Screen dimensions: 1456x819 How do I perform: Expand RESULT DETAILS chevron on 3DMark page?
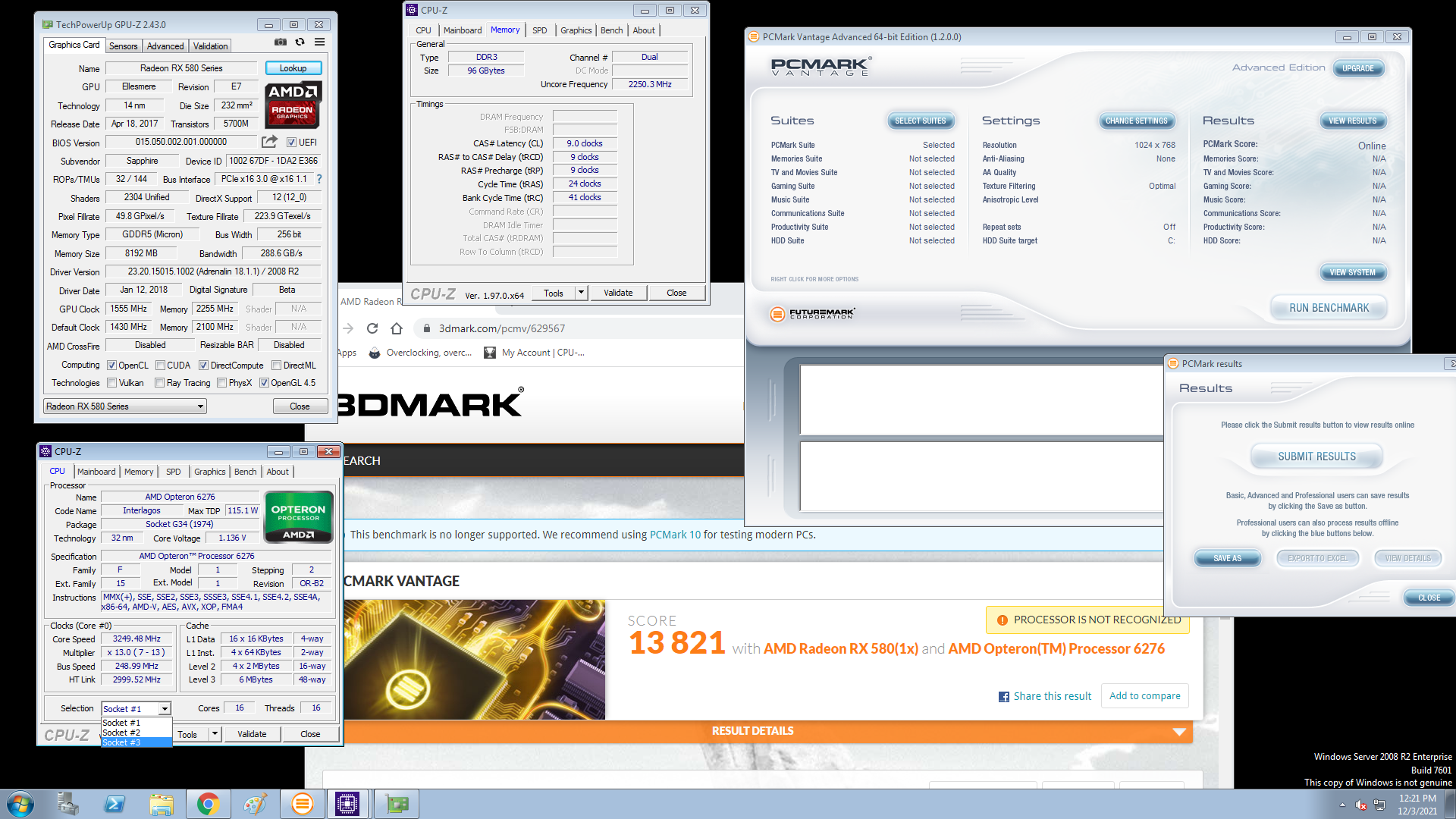[1179, 732]
